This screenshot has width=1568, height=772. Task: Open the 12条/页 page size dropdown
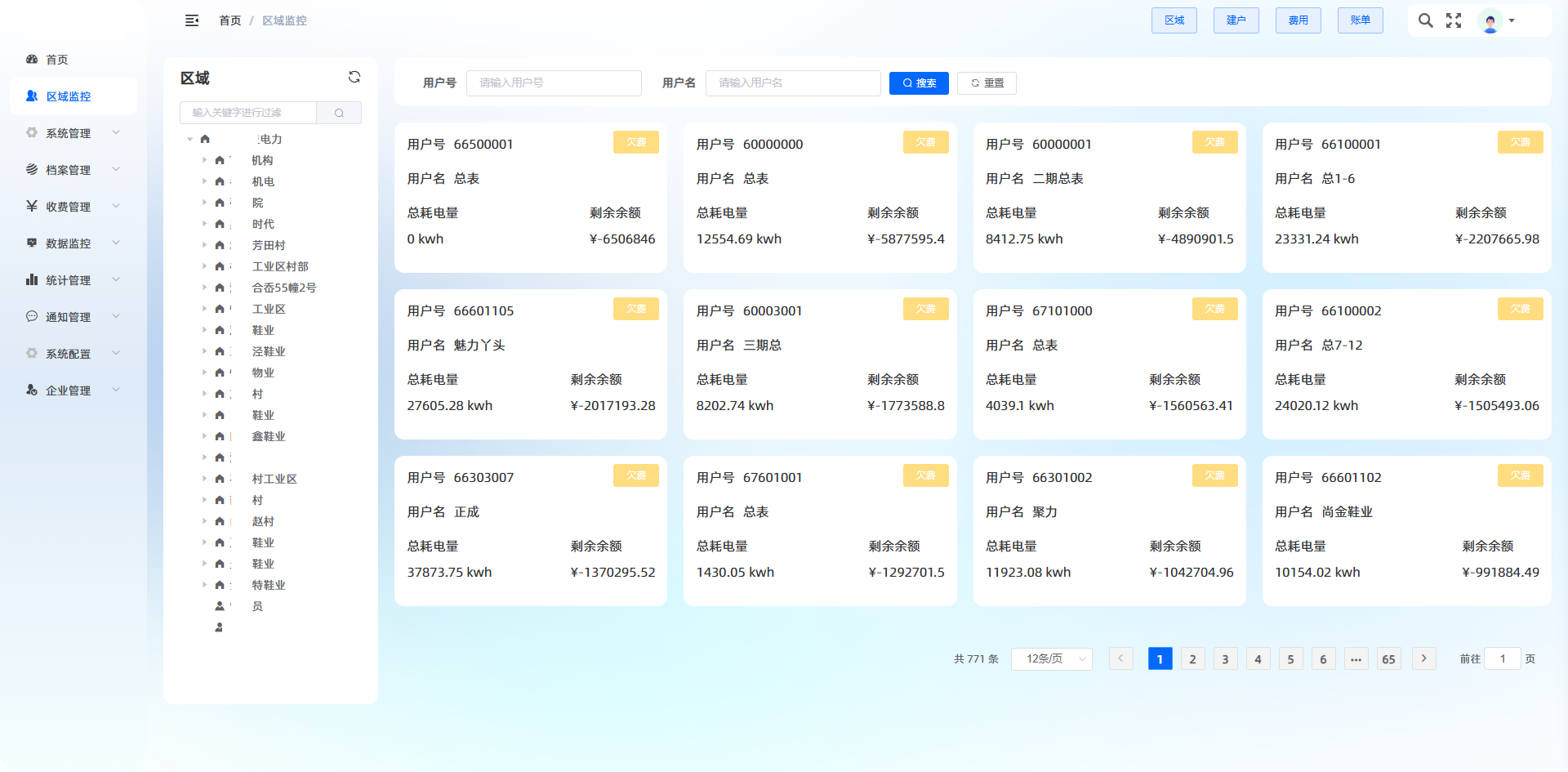pos(1051,658)
